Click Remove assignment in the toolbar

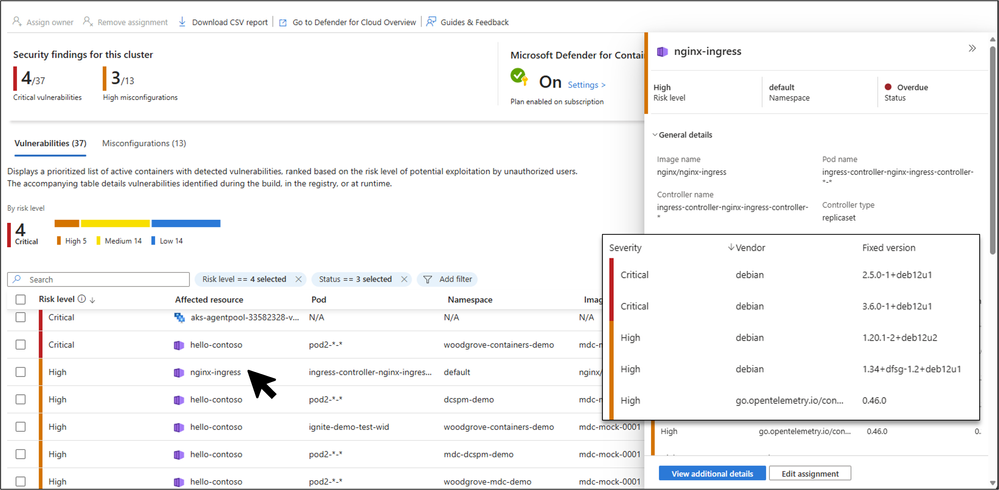pos(126,22)
